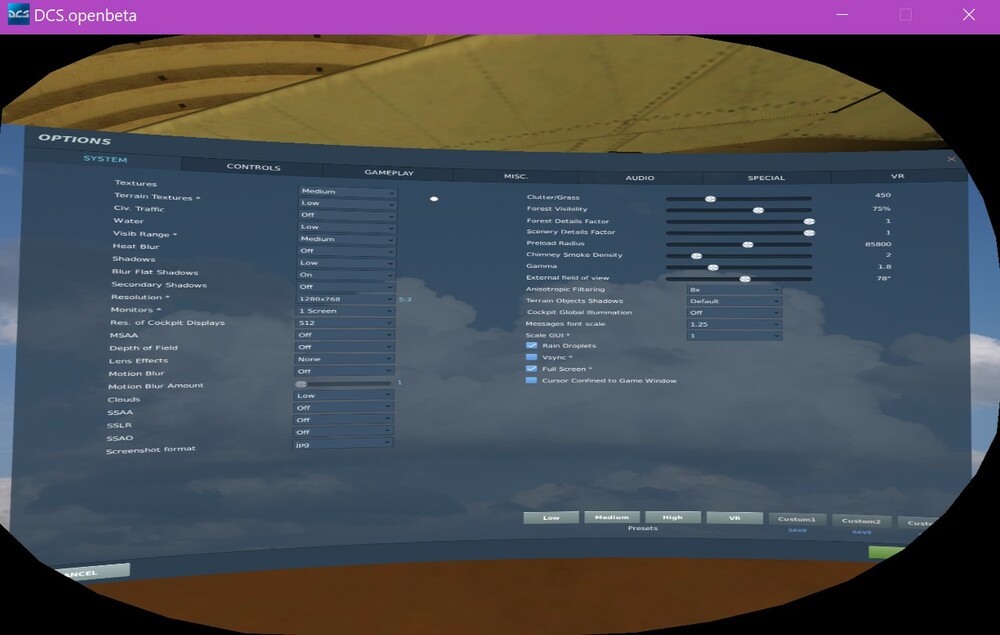Expand the SSAO dropdown
The height and width of the screenshot is (635, 1000).
(x=342, y=432)
